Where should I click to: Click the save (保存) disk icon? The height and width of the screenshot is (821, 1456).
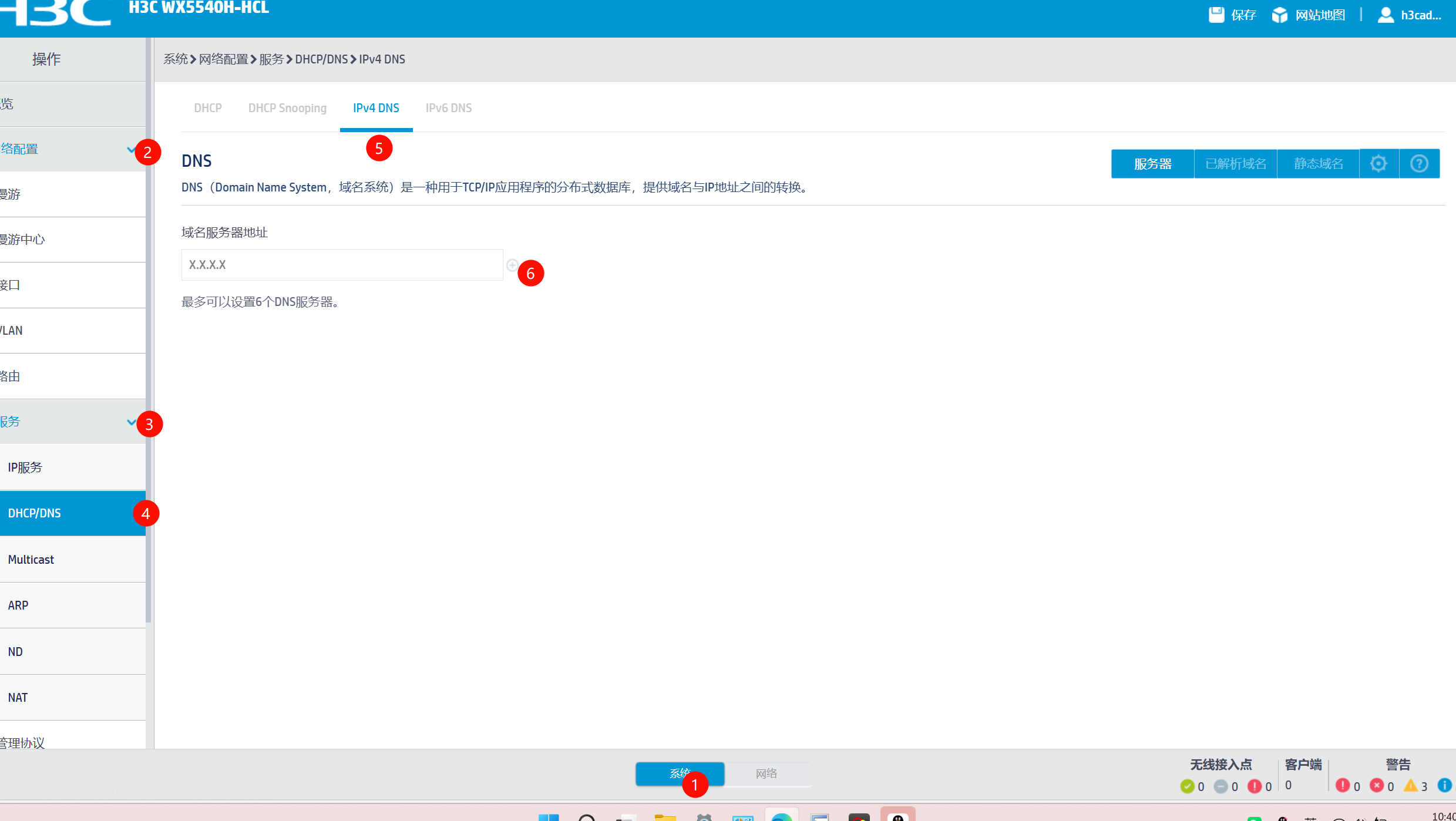click(x=1216, y=15)
